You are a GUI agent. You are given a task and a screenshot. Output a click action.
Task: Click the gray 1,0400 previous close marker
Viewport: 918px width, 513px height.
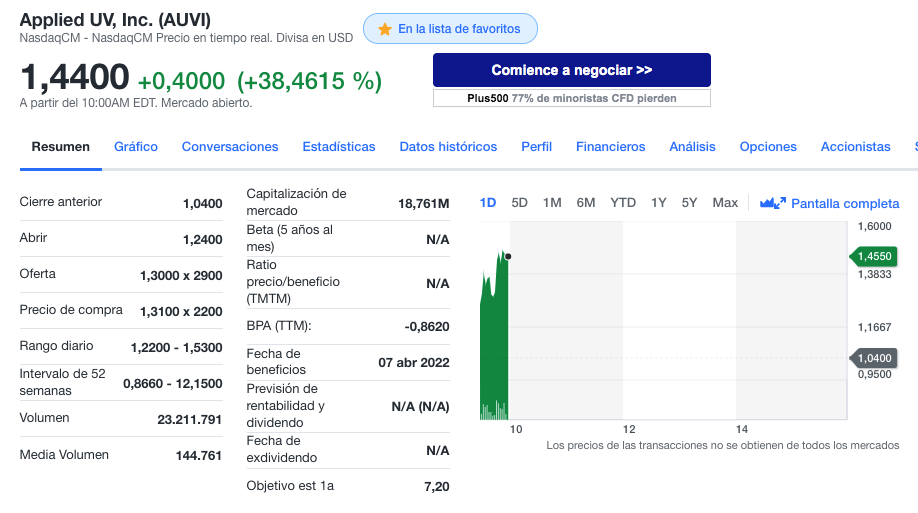pyautogui.click(x=874, y=358)
